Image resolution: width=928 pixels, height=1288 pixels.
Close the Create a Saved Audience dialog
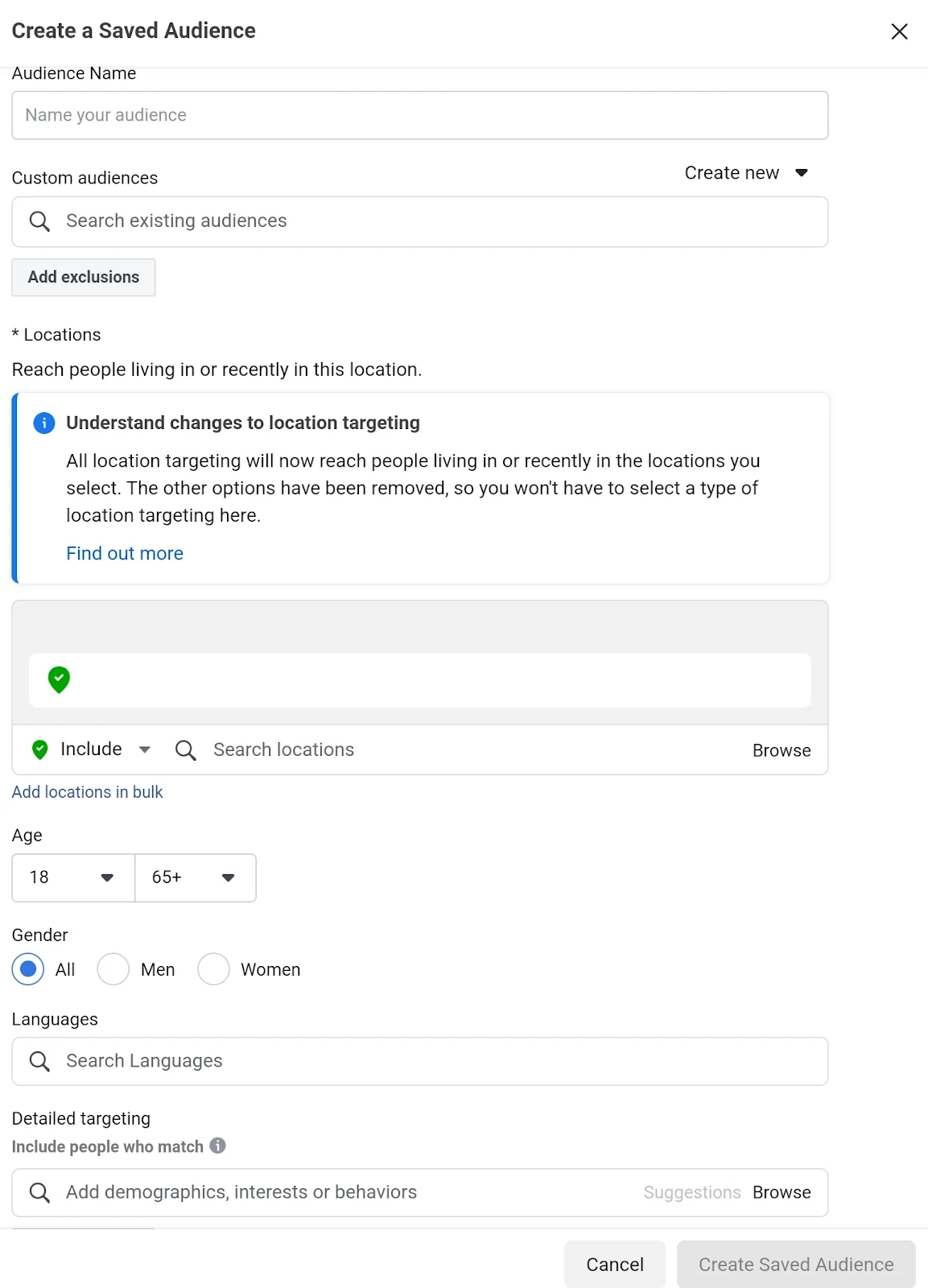click(x=899, y=31)
